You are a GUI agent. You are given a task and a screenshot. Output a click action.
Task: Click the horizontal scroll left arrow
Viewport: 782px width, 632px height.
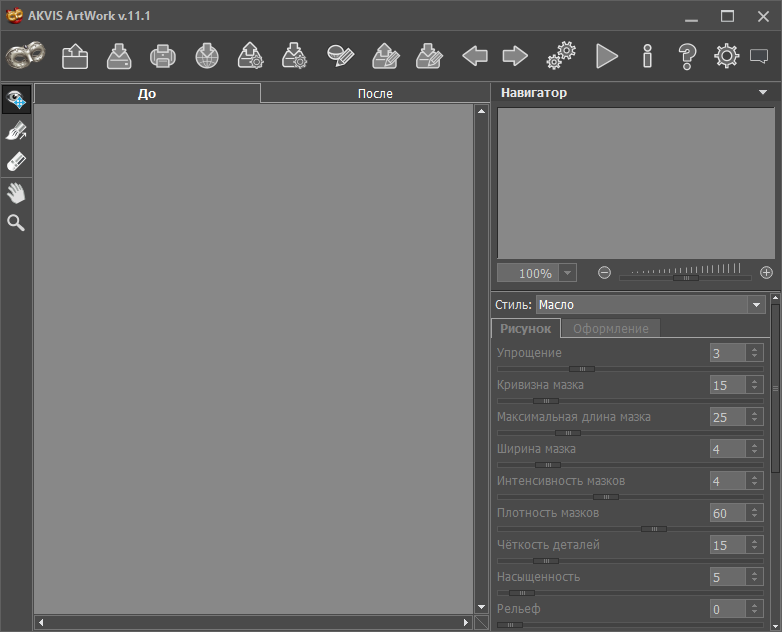41,623
